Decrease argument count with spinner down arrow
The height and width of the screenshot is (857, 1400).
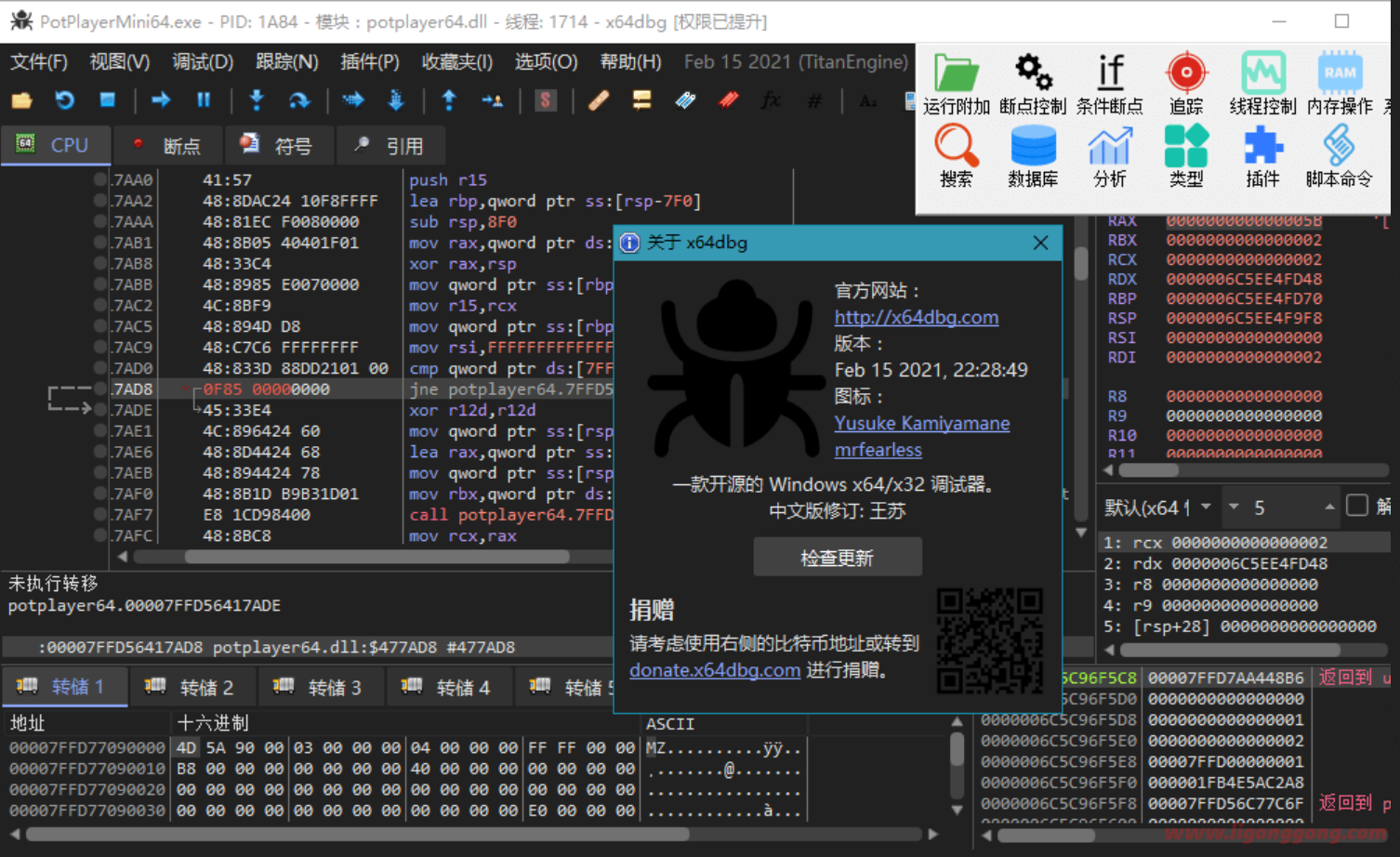[x=1235, y=507]
